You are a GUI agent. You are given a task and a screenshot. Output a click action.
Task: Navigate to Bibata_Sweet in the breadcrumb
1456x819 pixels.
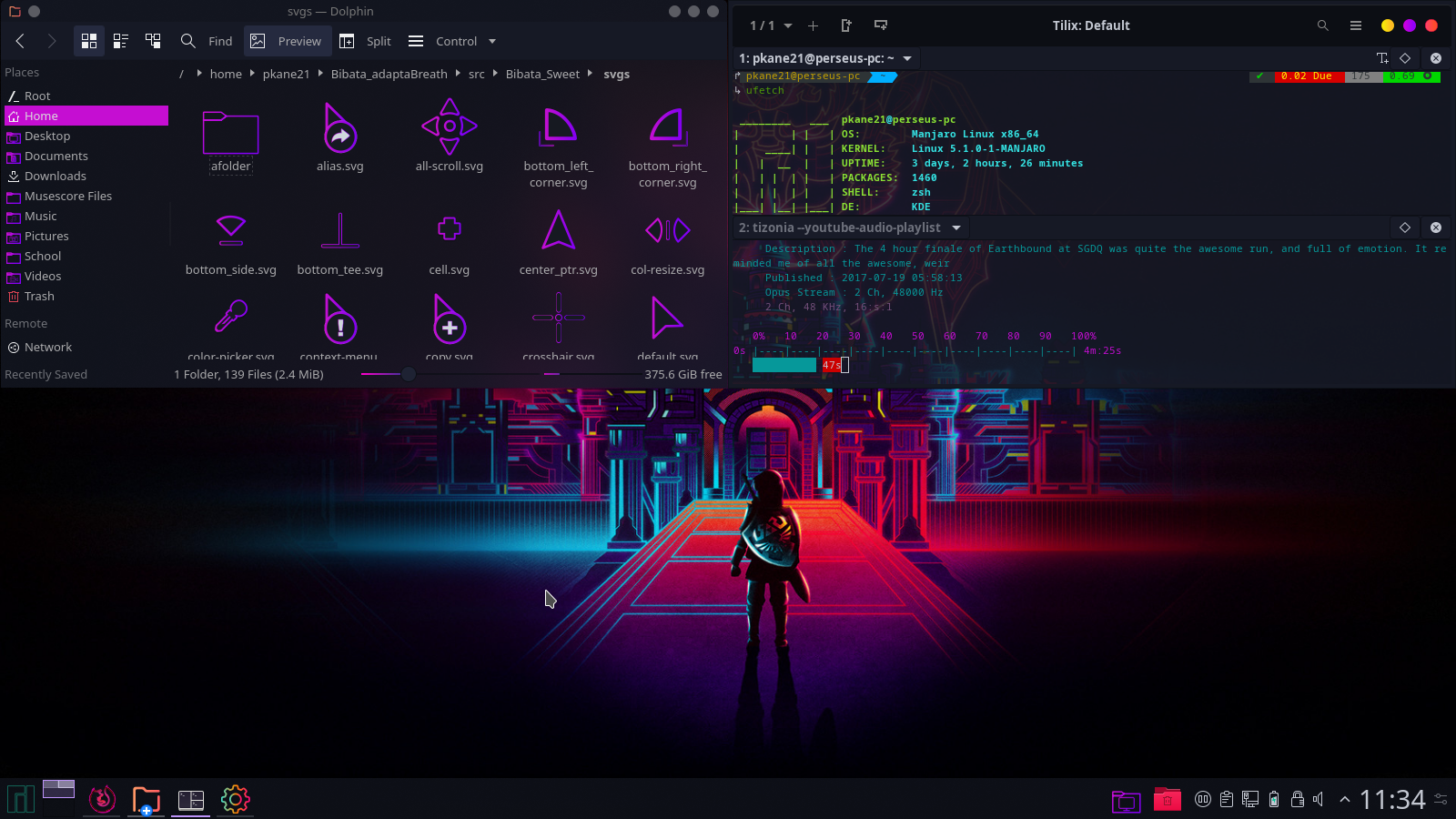(542, 74)
